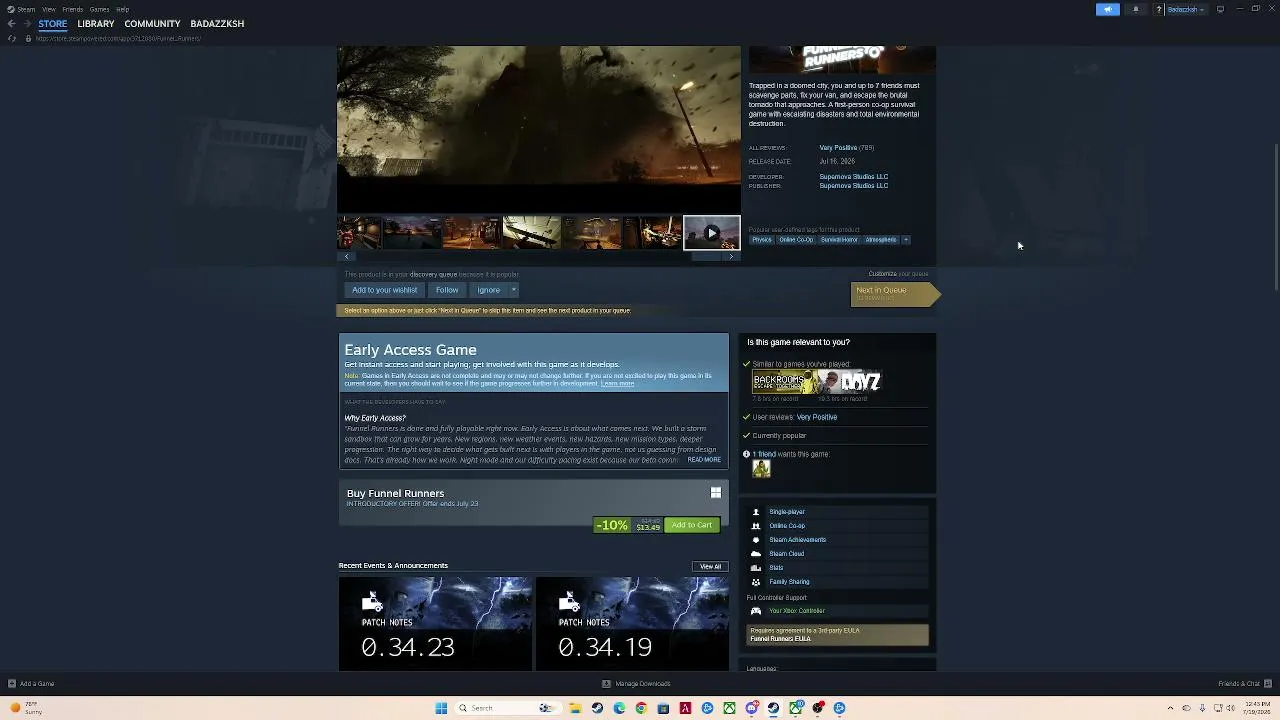Open Google Chrome from the taskbar
Viewport: 1280px width, 720px height.
[641, 708]
